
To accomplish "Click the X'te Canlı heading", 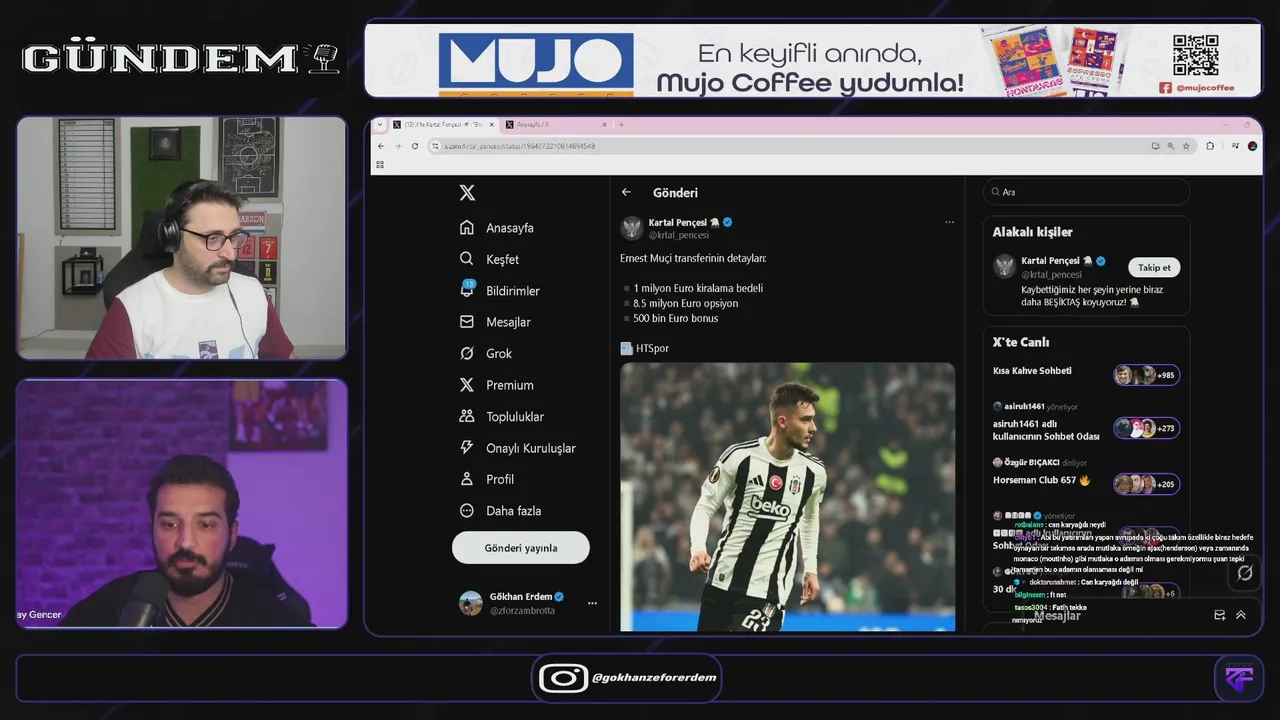I will 1021,342.
